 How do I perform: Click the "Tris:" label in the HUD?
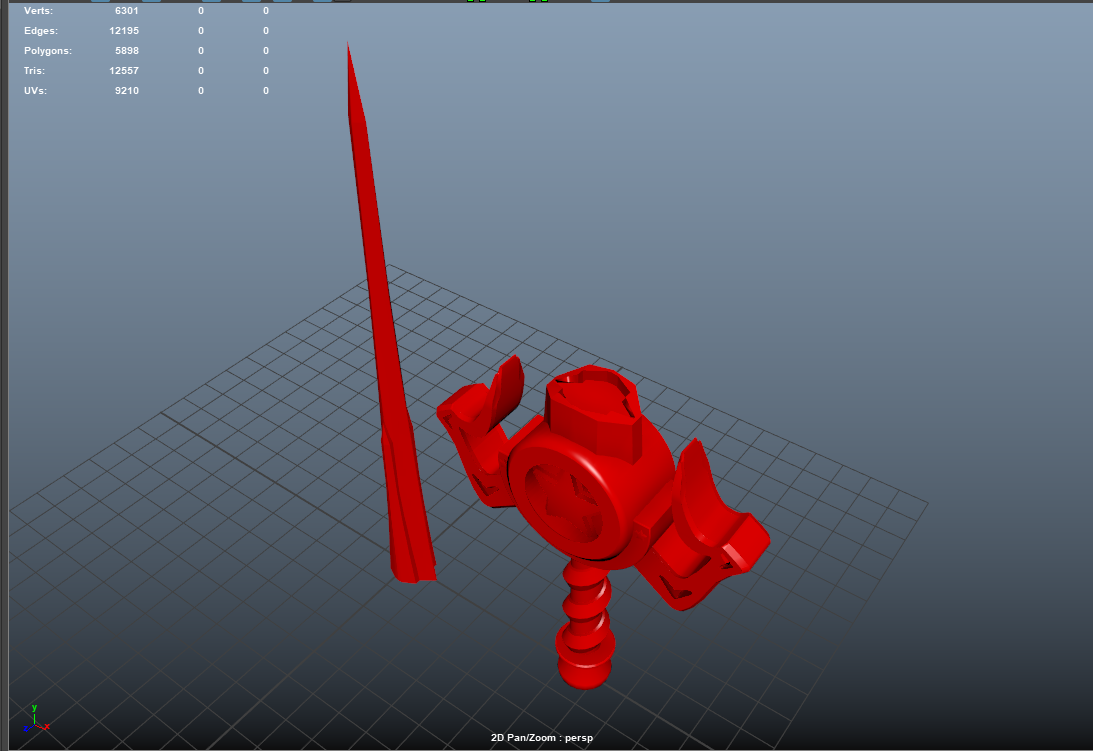coord(34,70)
